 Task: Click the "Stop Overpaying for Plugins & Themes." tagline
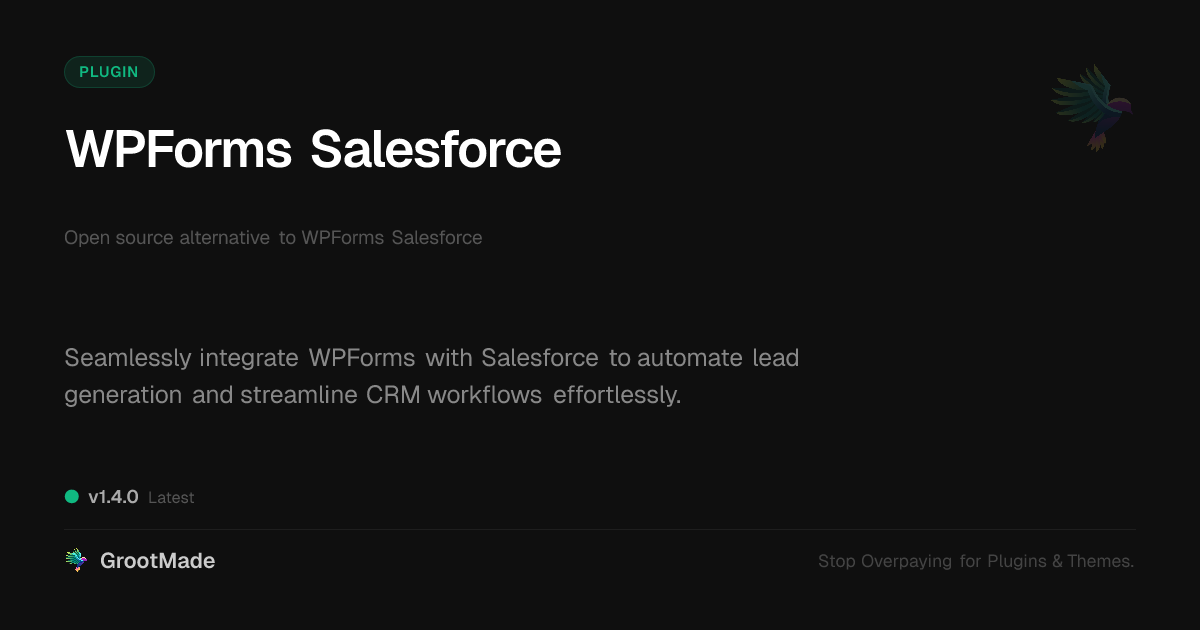point(975,561)
